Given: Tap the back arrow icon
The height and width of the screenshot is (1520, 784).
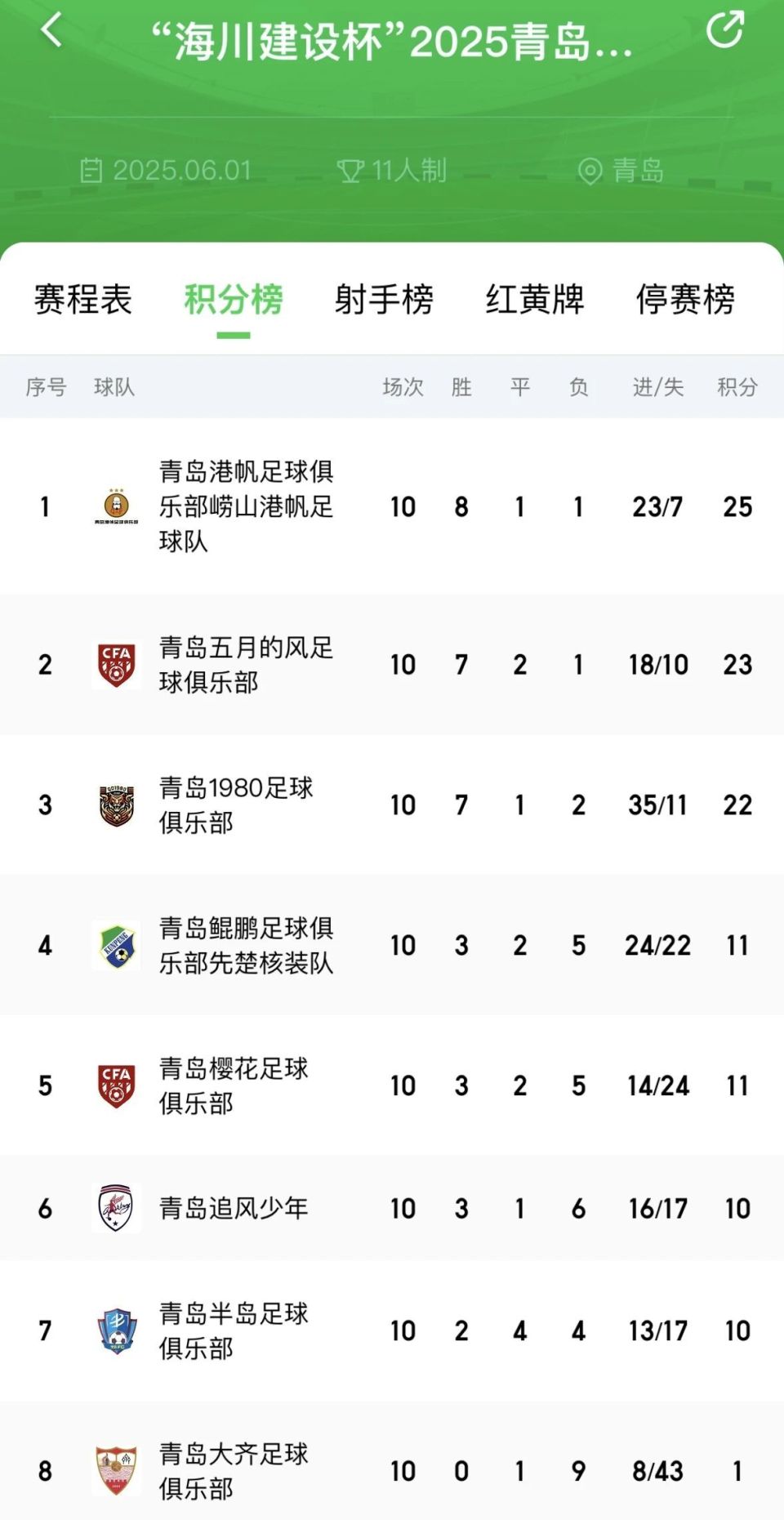Looking at the screenshot, I should (x=51, y=31).
